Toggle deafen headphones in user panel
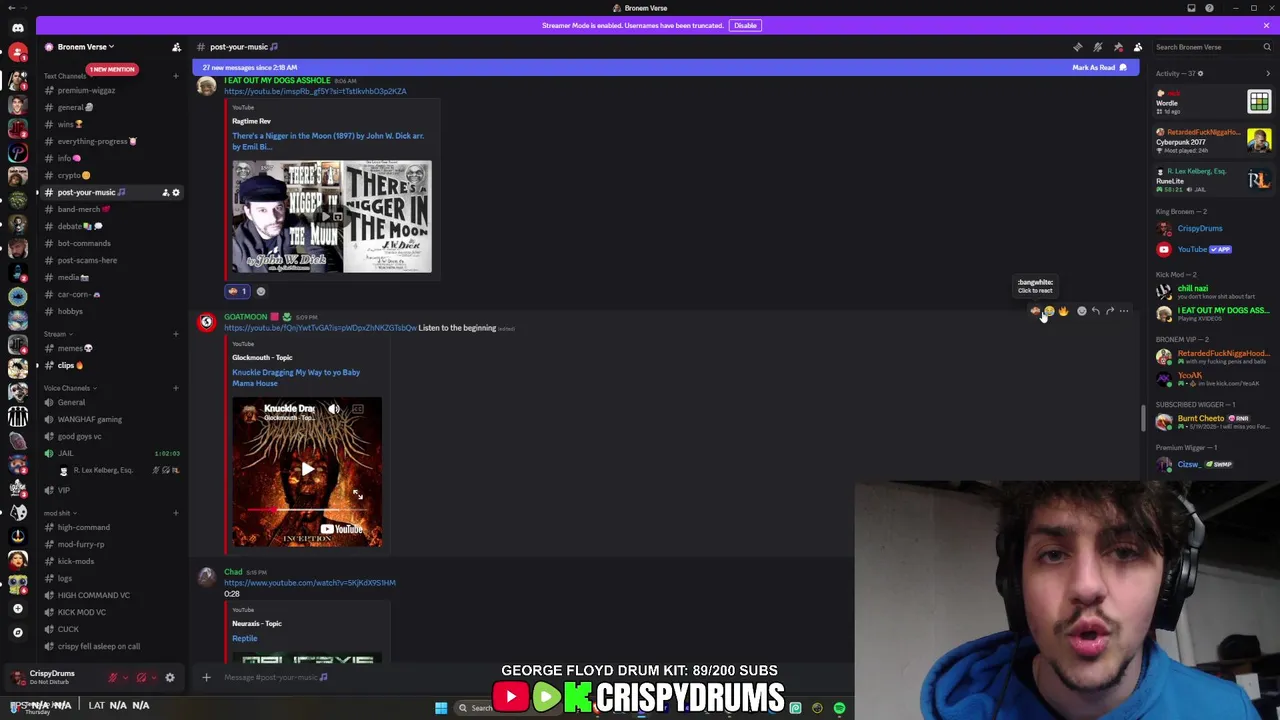 141,678
